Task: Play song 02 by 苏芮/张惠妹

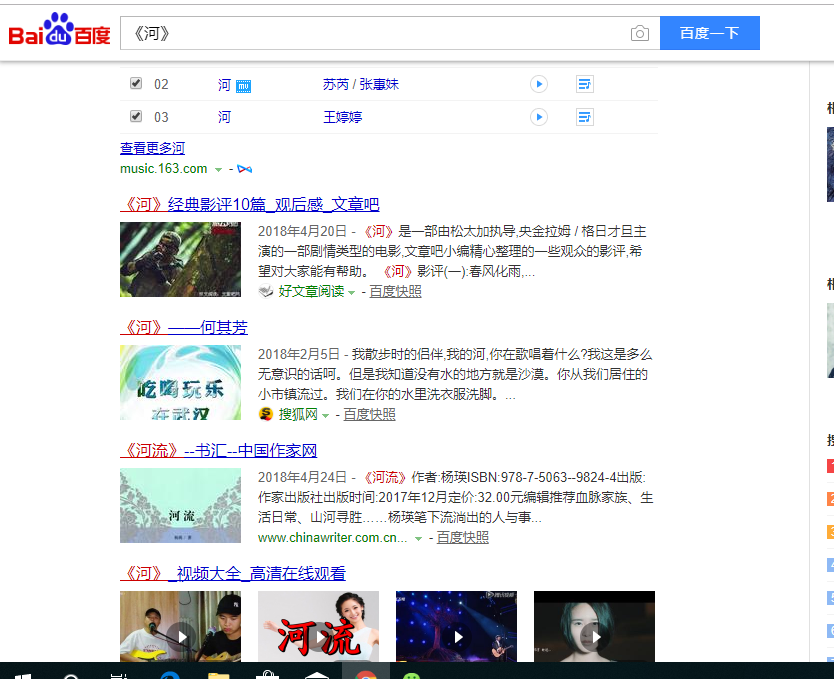Action: click(x=539, y=84)
